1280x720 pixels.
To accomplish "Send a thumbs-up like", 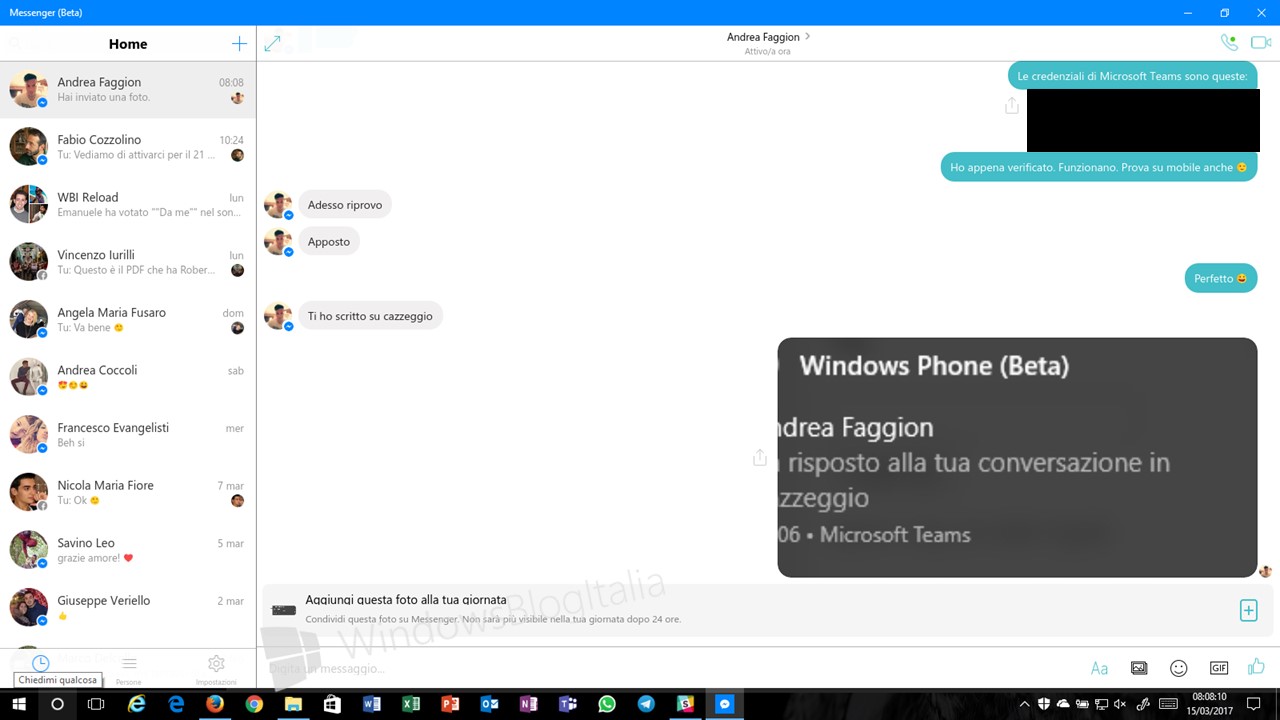I will [1256, 667].
